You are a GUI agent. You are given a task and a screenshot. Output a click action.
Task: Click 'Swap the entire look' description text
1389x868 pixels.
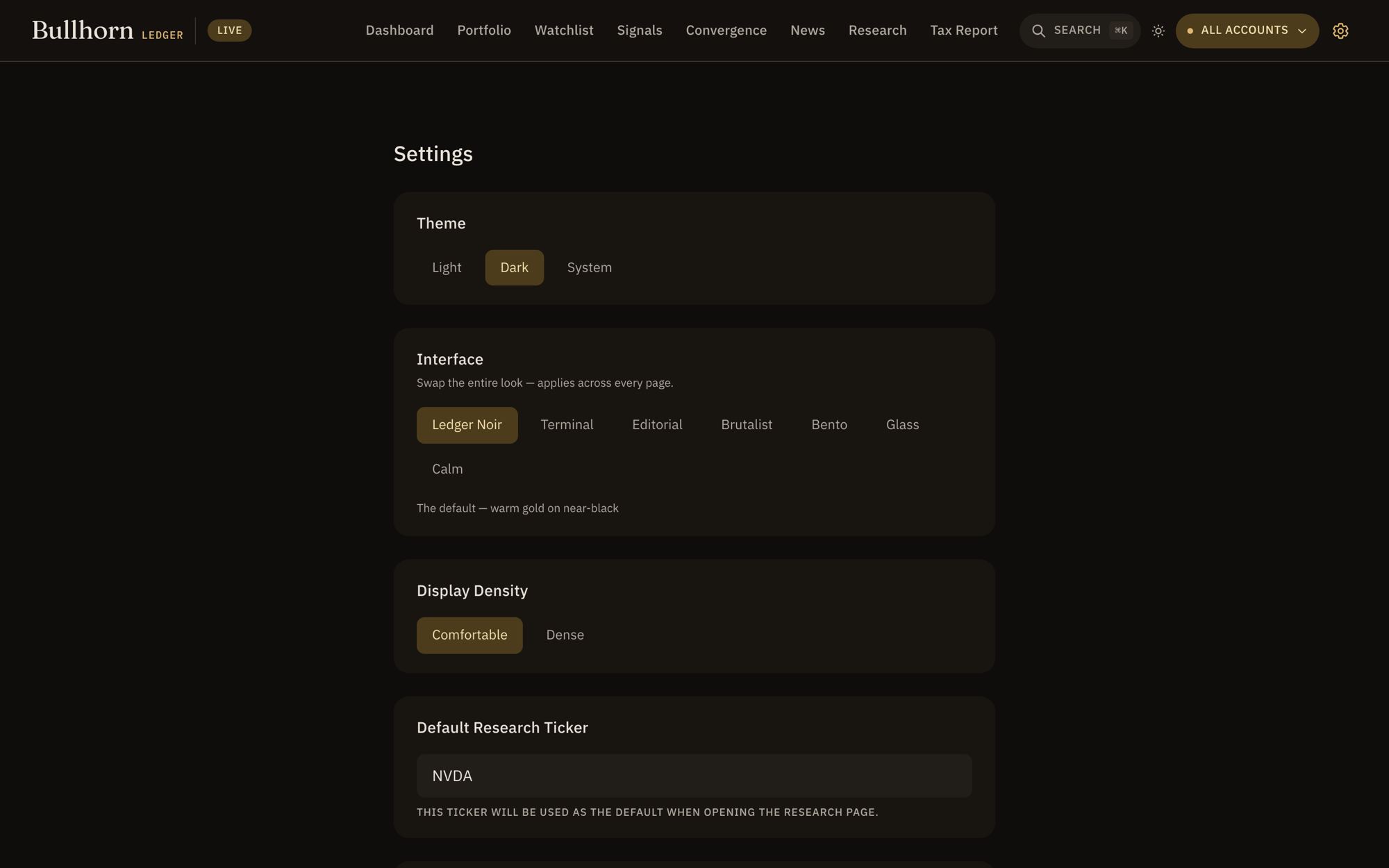[544, 383]
